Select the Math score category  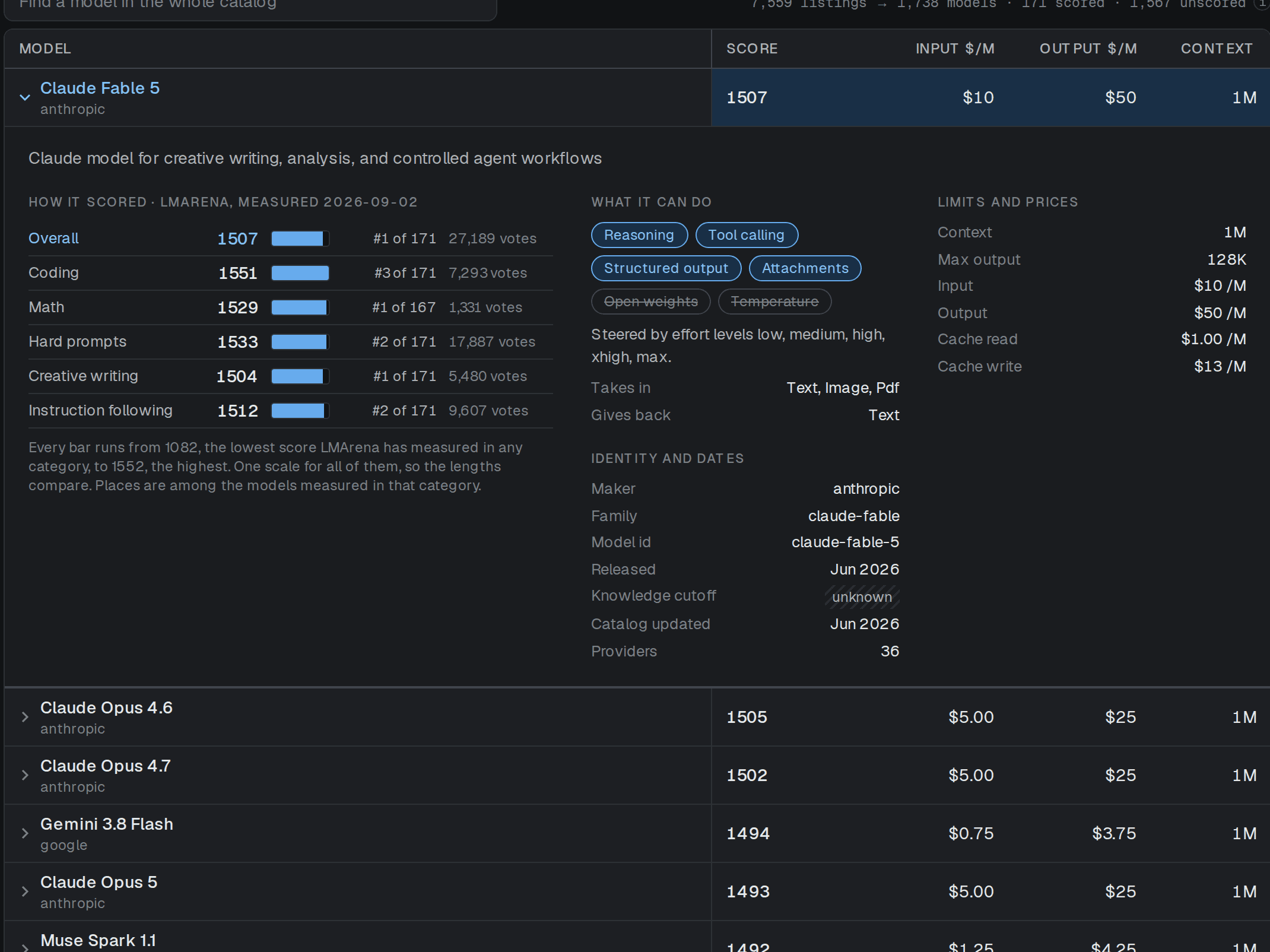click(x=291, y=307)
